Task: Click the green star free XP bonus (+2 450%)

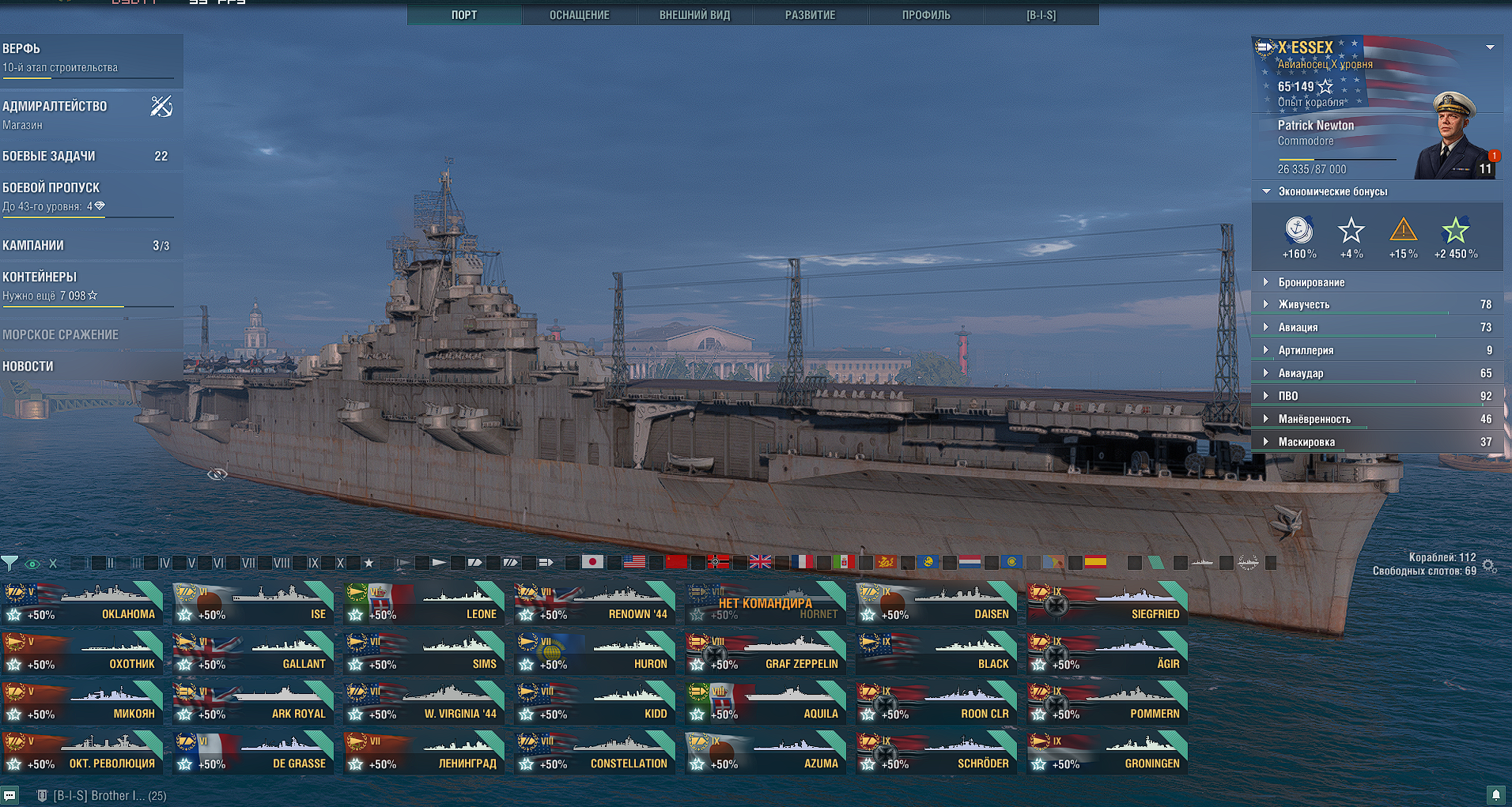Action: [1456, 230]
